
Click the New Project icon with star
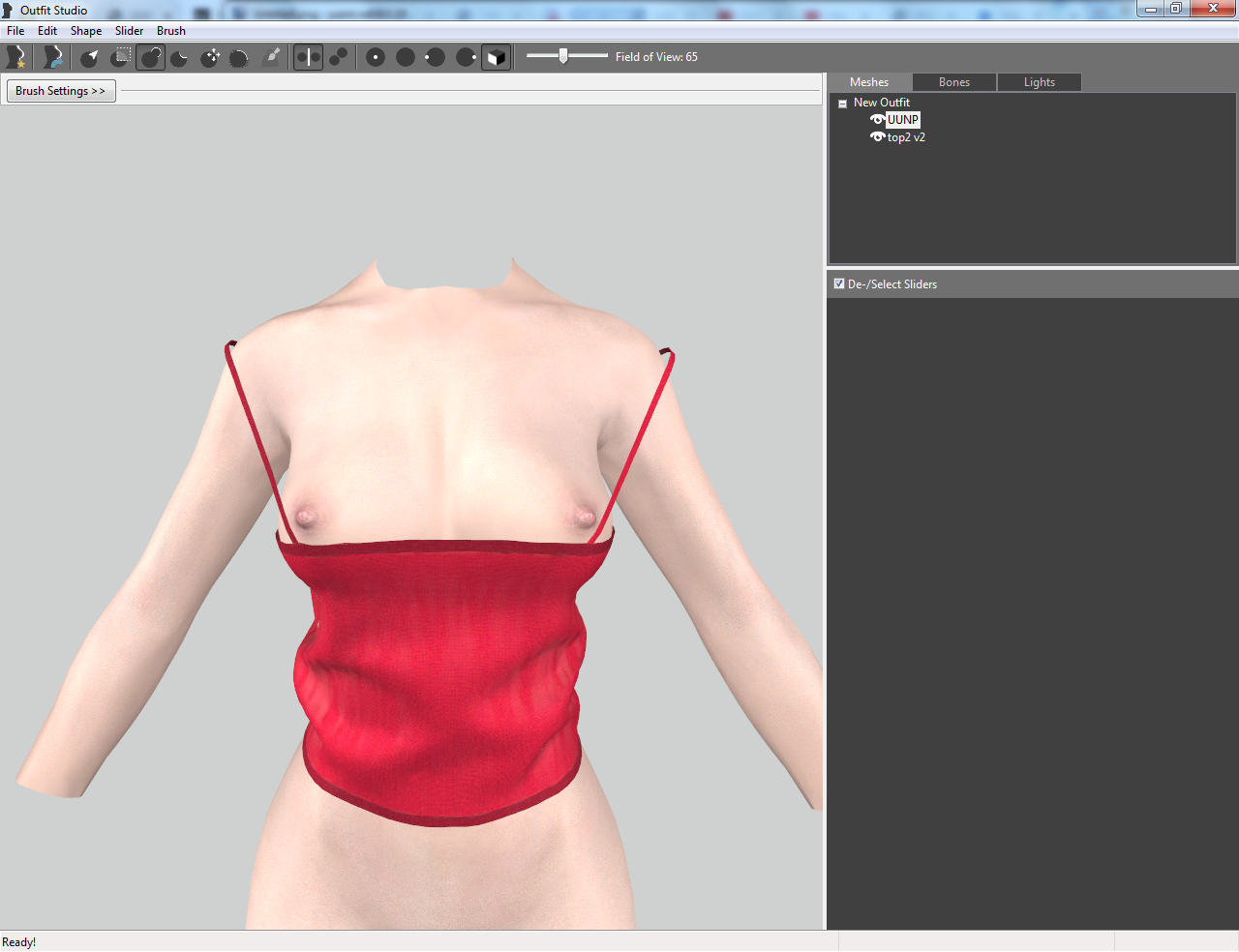tap(15, 57)
